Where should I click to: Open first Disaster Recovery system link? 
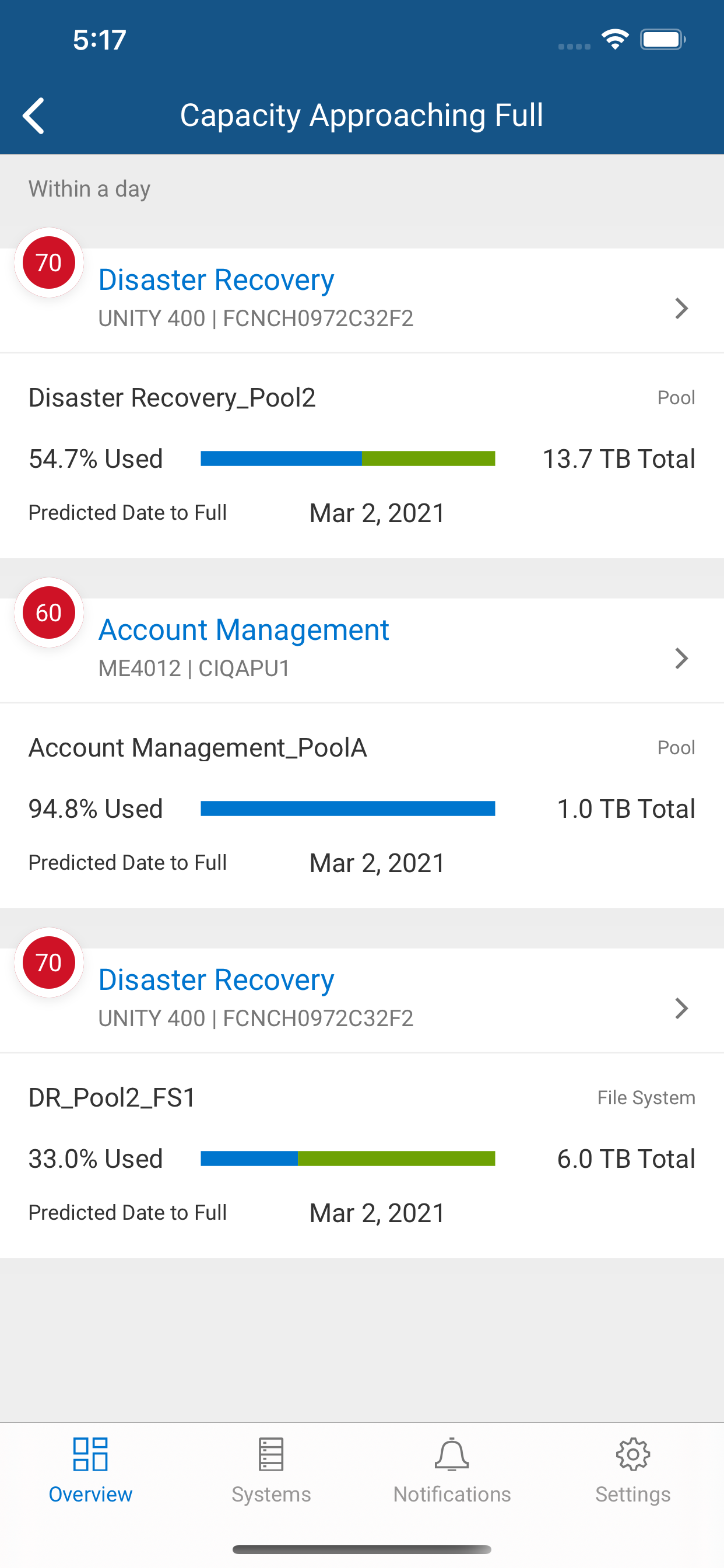click(x=216, y=280)
